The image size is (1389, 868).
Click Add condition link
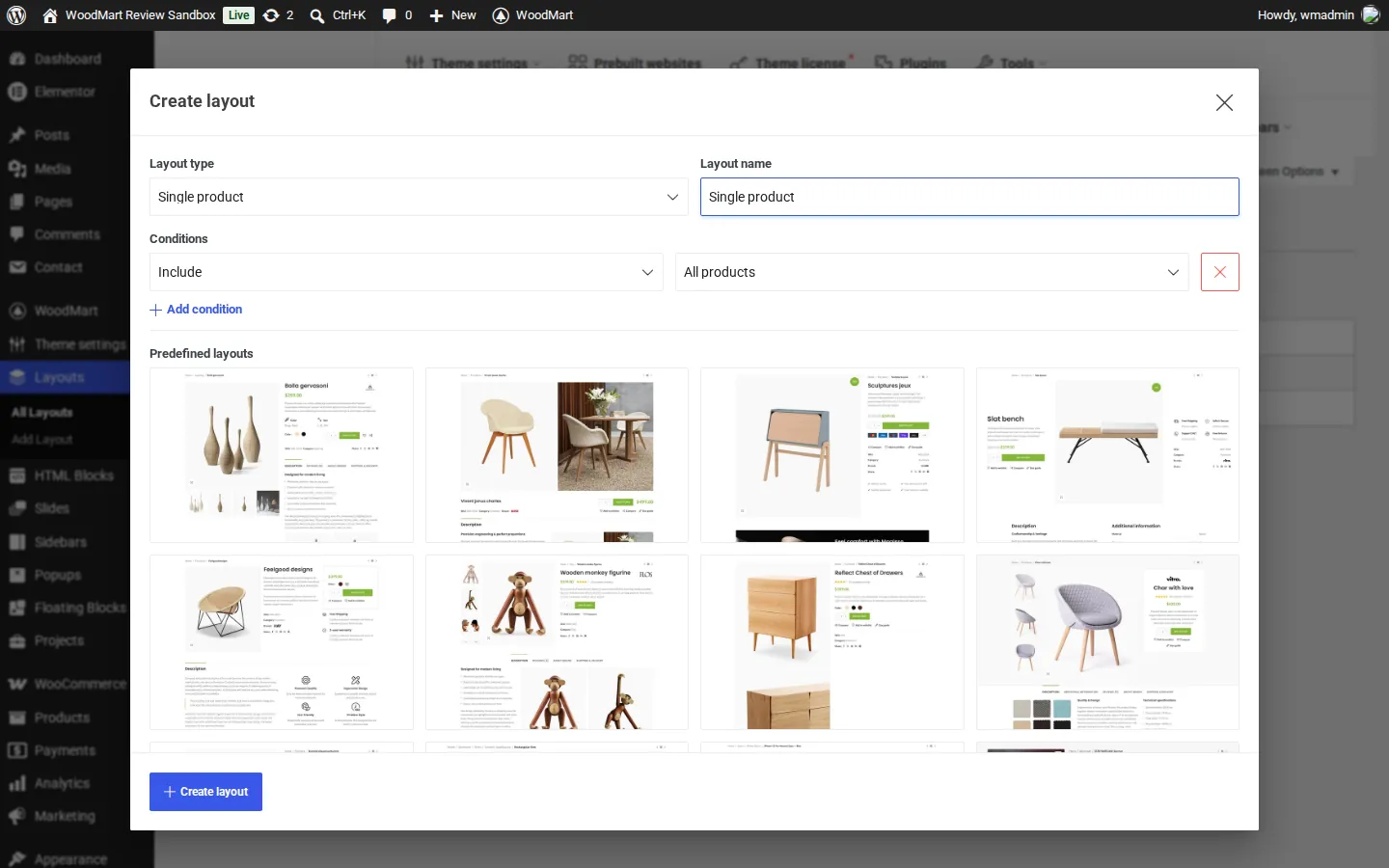pyautogui.click(x=196, y=310)
